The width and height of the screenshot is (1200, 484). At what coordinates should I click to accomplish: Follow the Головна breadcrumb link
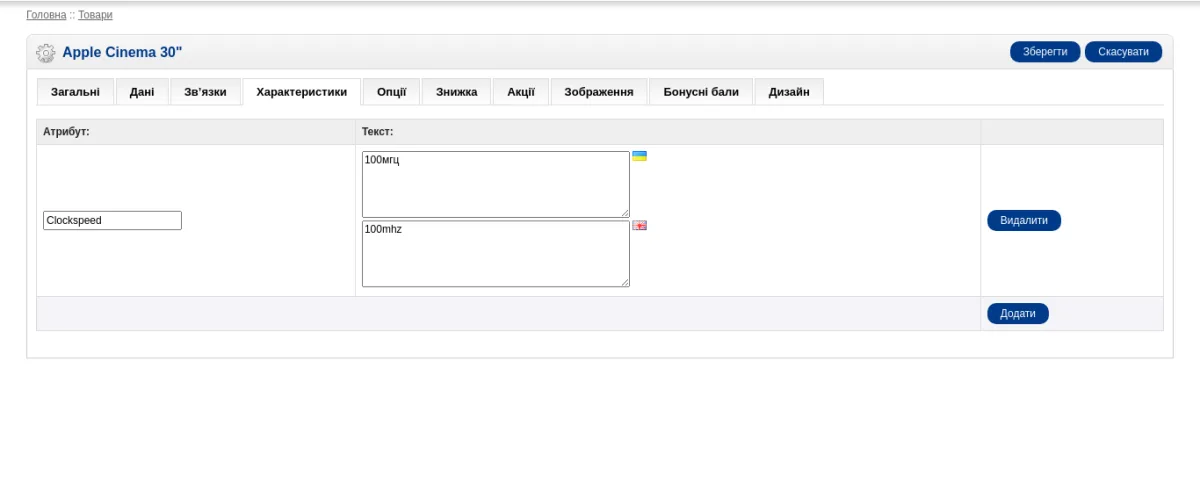[46, 15]
